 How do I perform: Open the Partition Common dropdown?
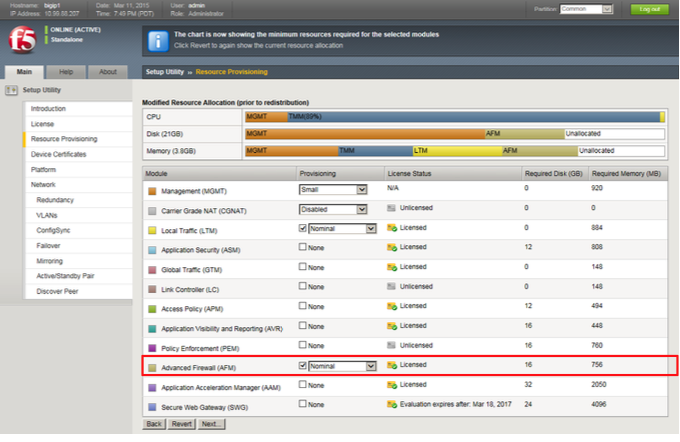pos(586,9)
